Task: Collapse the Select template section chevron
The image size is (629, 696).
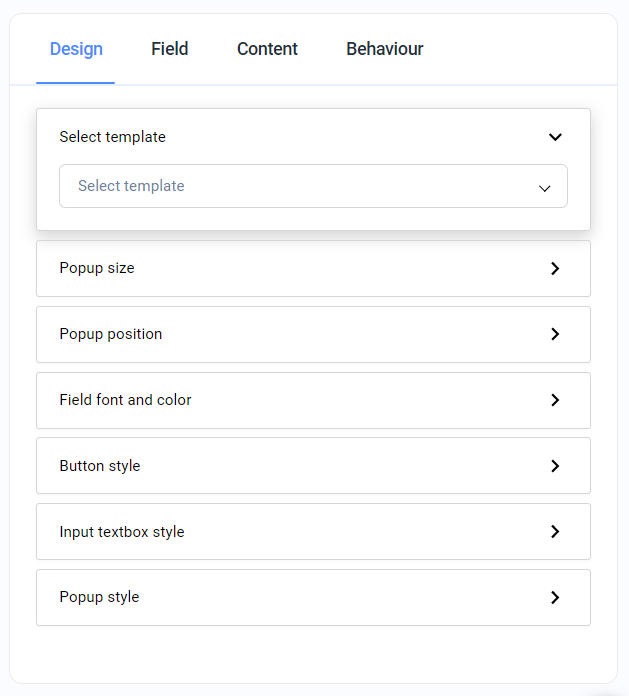Action: (x=555, y=137)
